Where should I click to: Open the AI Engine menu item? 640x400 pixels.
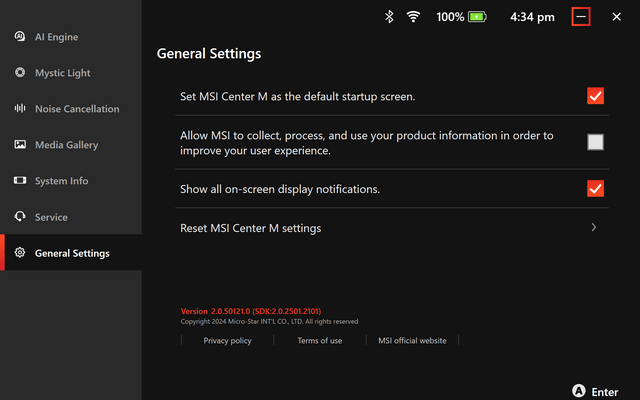pos(71,37)
